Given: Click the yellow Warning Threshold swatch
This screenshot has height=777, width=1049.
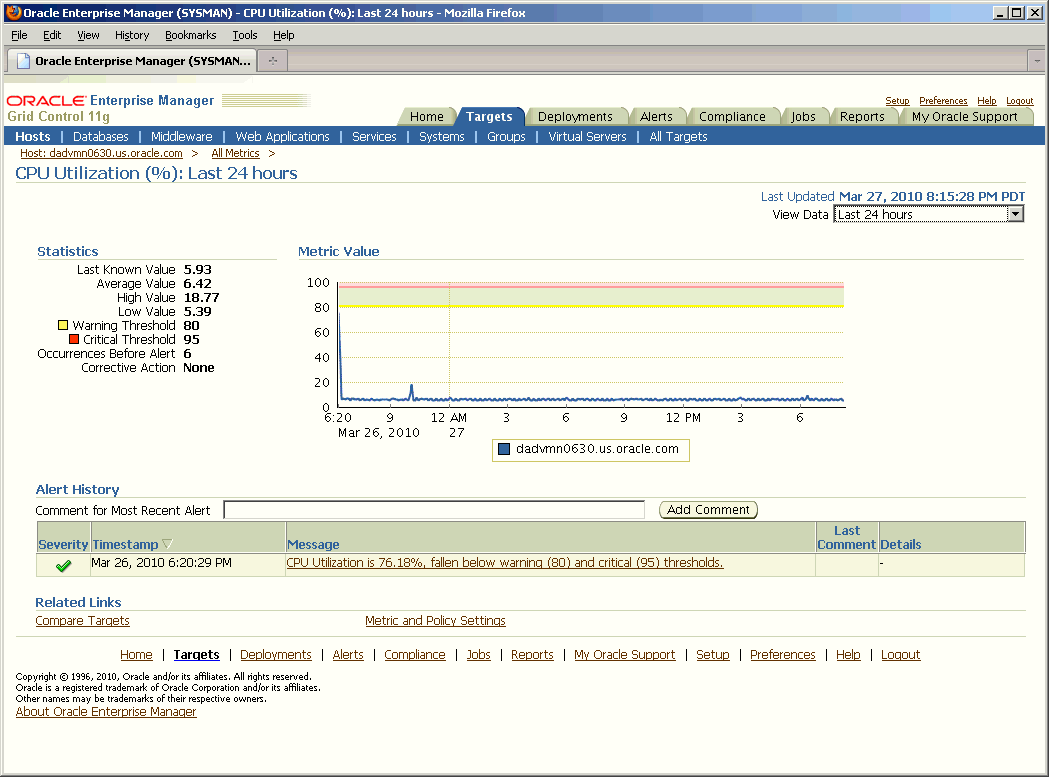Looking at the screenshot, I should (x=63, y=325).
